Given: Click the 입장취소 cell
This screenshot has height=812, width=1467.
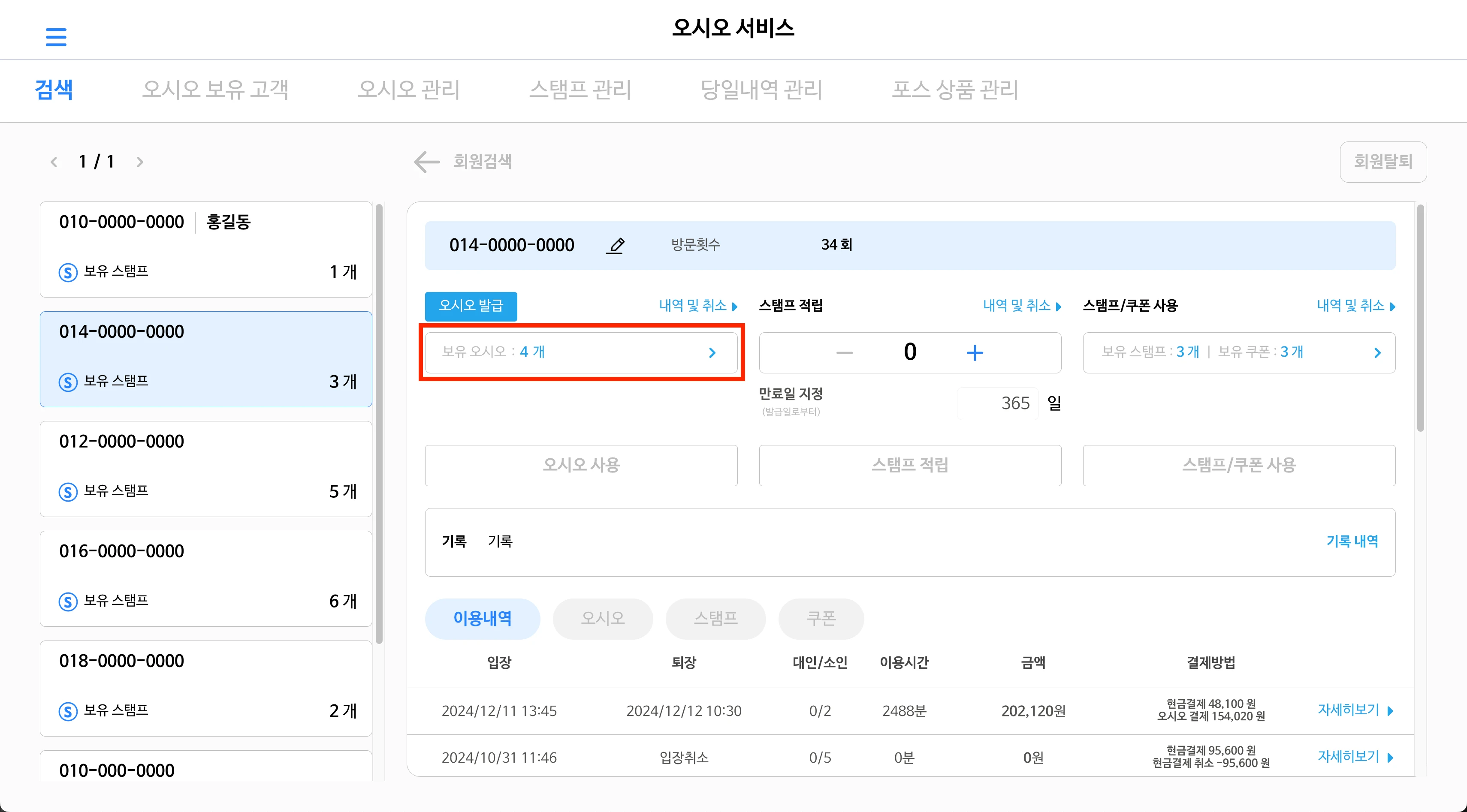Looking at the screenshot, I should pos(683,758).
